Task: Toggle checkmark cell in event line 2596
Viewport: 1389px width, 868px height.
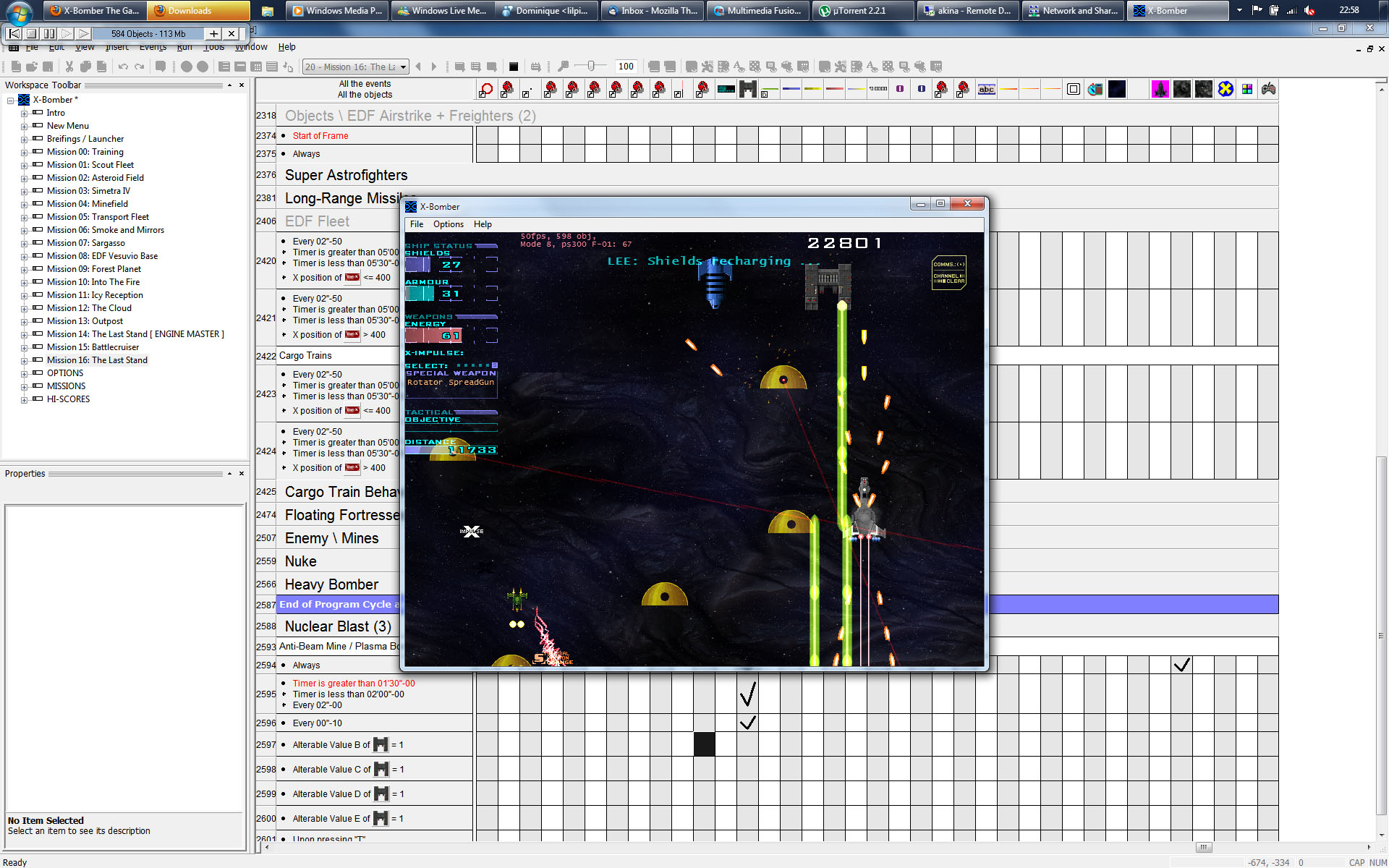Action: [748, 723]
